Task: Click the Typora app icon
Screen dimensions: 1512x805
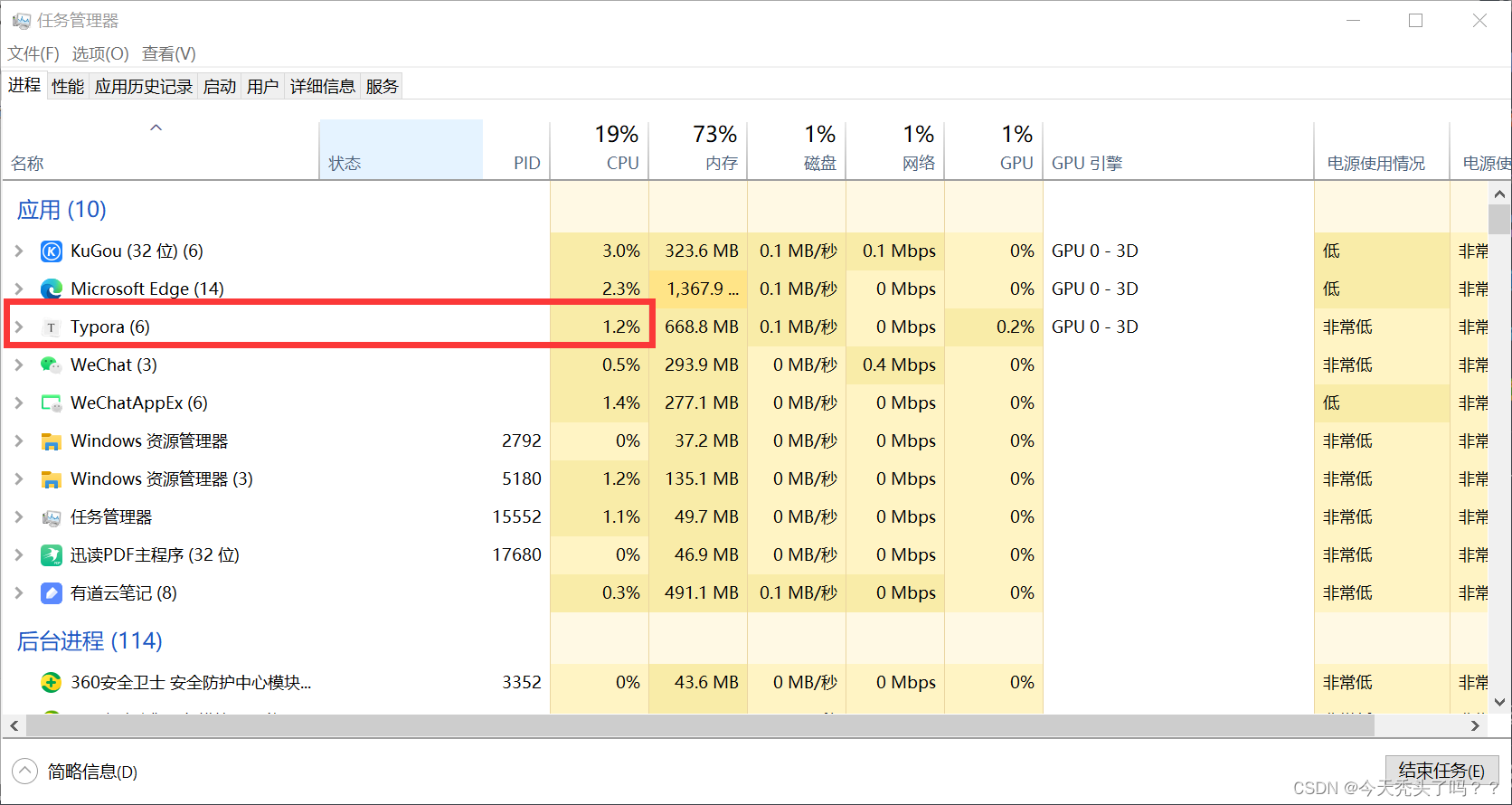Action: tap(52, 327)
